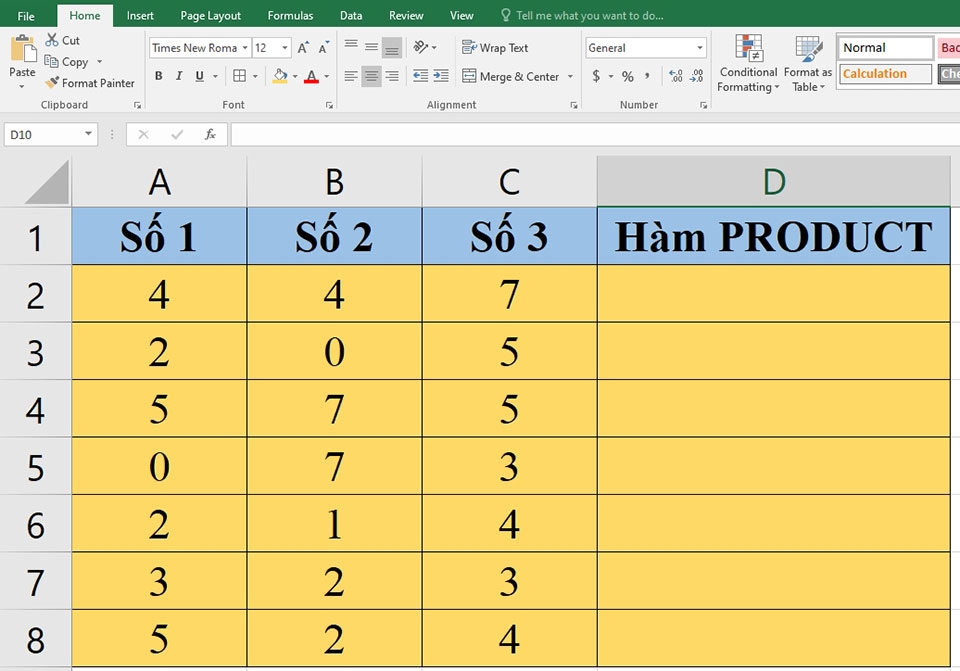Open Format as Table gallery
Screen dimensions: 960x671
pos(808,64)
